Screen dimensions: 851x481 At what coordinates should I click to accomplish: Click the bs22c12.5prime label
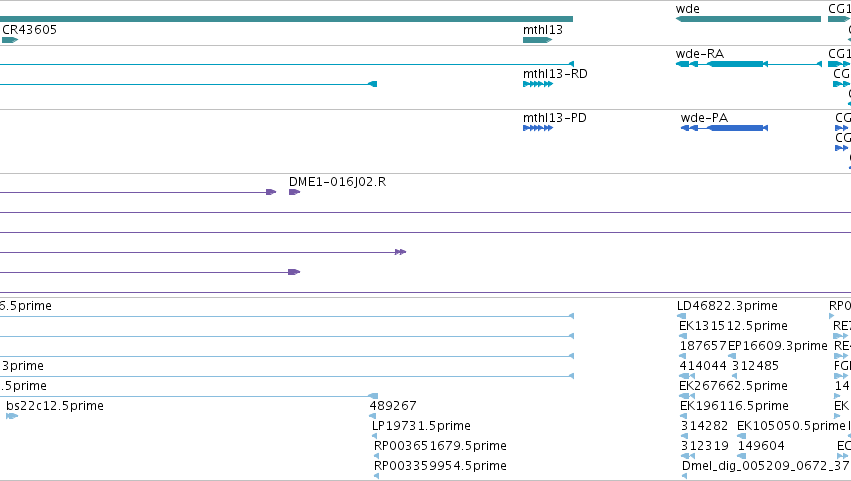55,406
